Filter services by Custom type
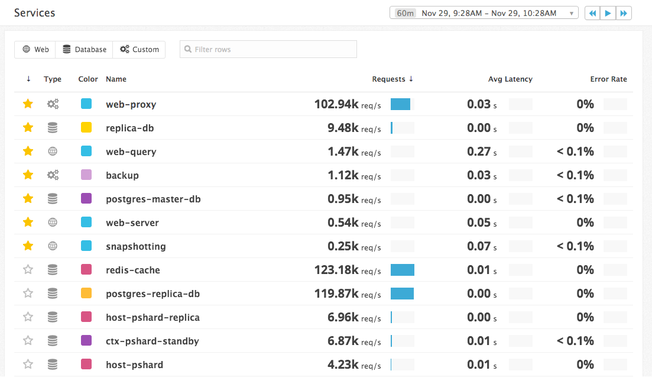 point(139,49)
